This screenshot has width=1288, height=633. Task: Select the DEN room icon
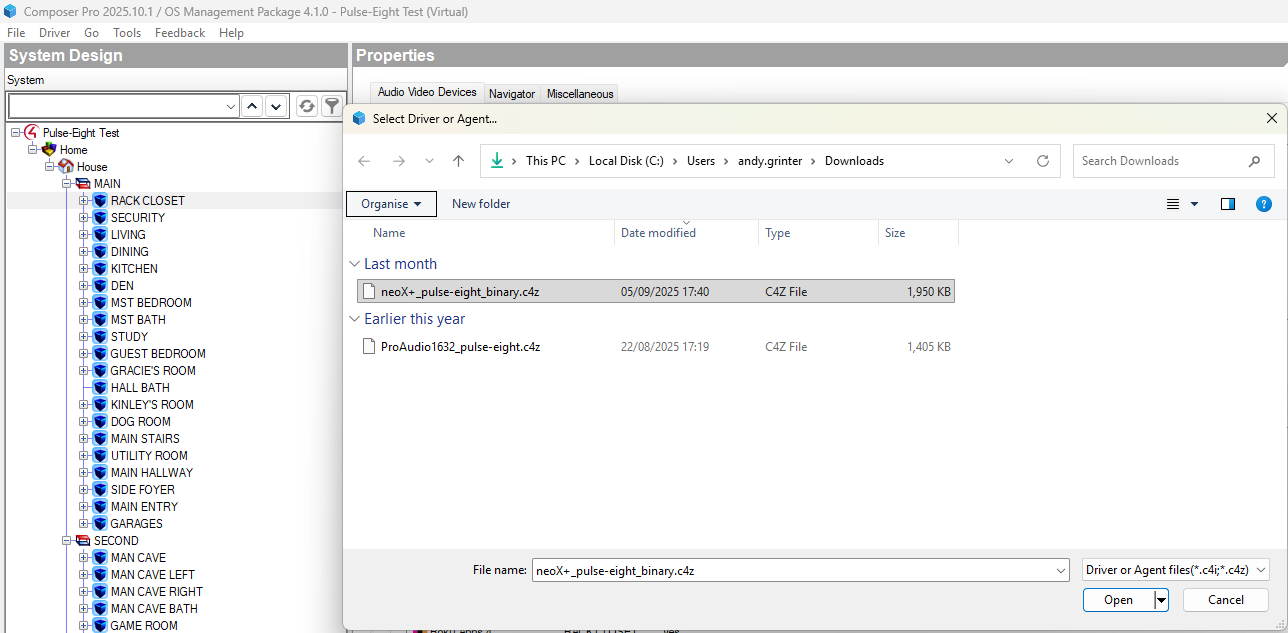click(100, 286)
